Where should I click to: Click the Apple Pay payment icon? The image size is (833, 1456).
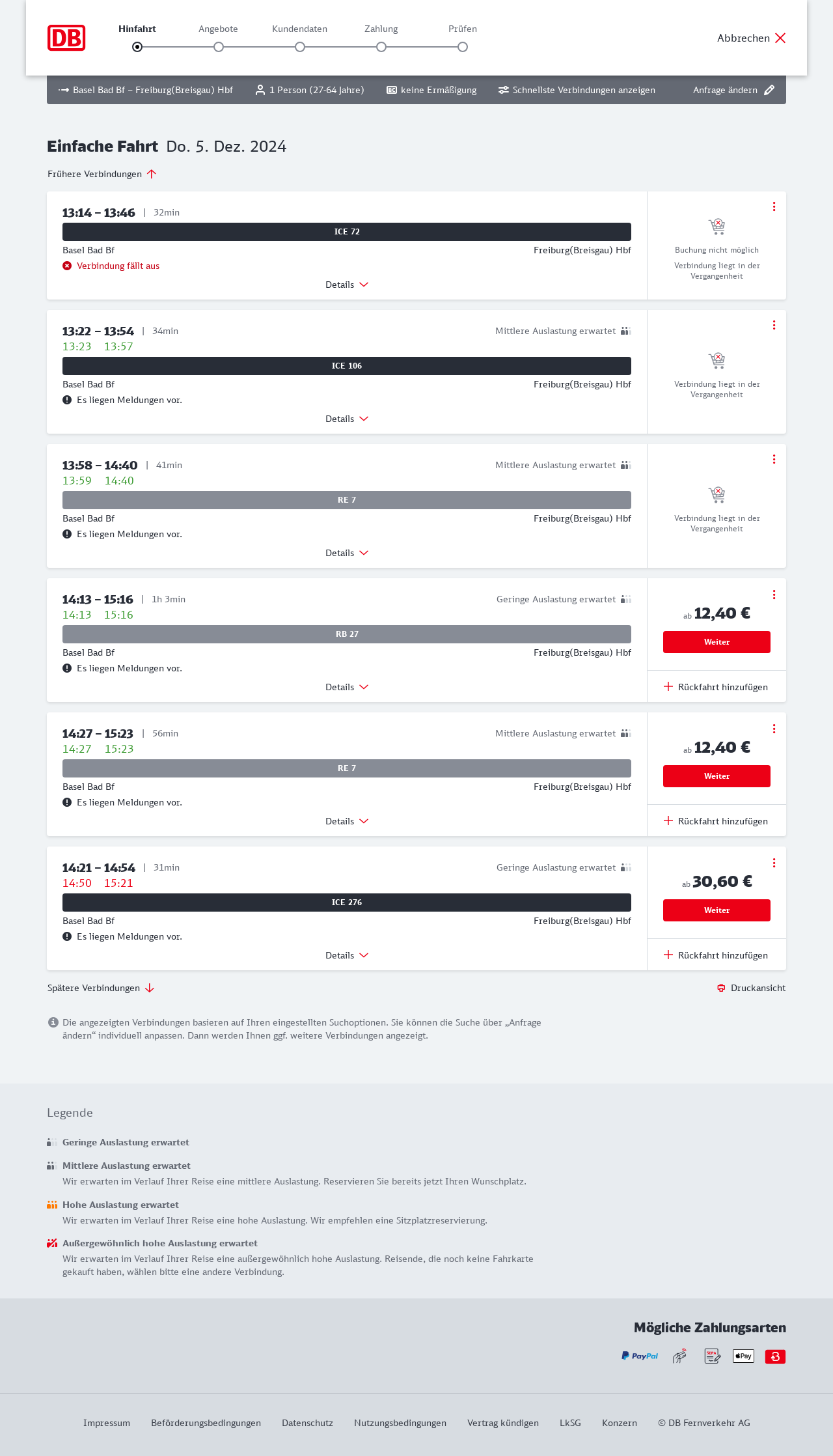743,1356
